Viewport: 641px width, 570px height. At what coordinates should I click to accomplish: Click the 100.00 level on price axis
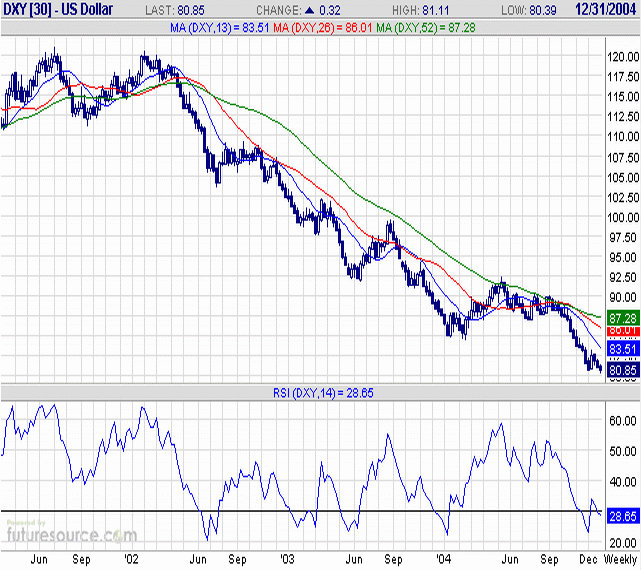point(622,217)
